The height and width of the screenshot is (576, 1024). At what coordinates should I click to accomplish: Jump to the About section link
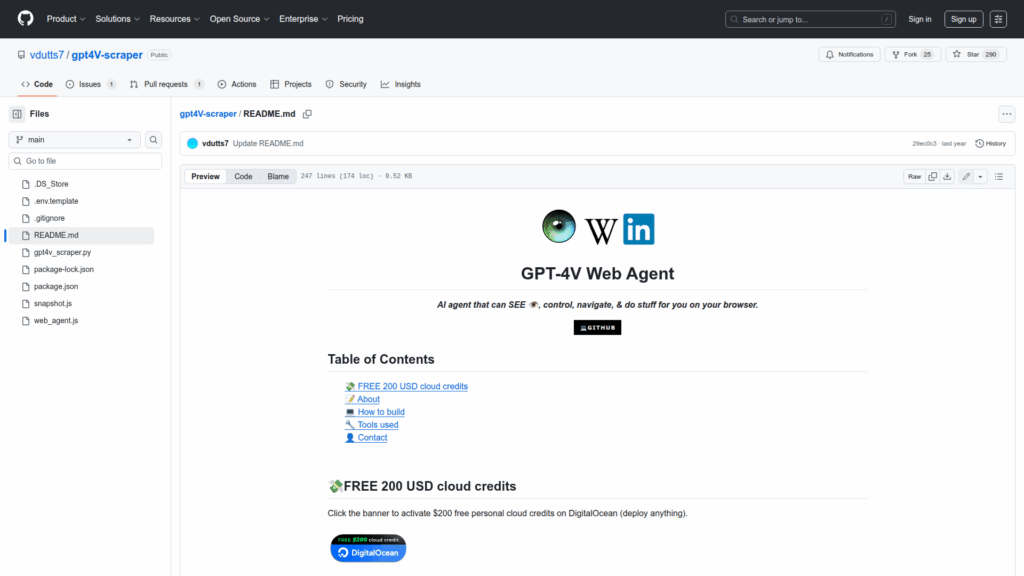[x=362, y=399]
